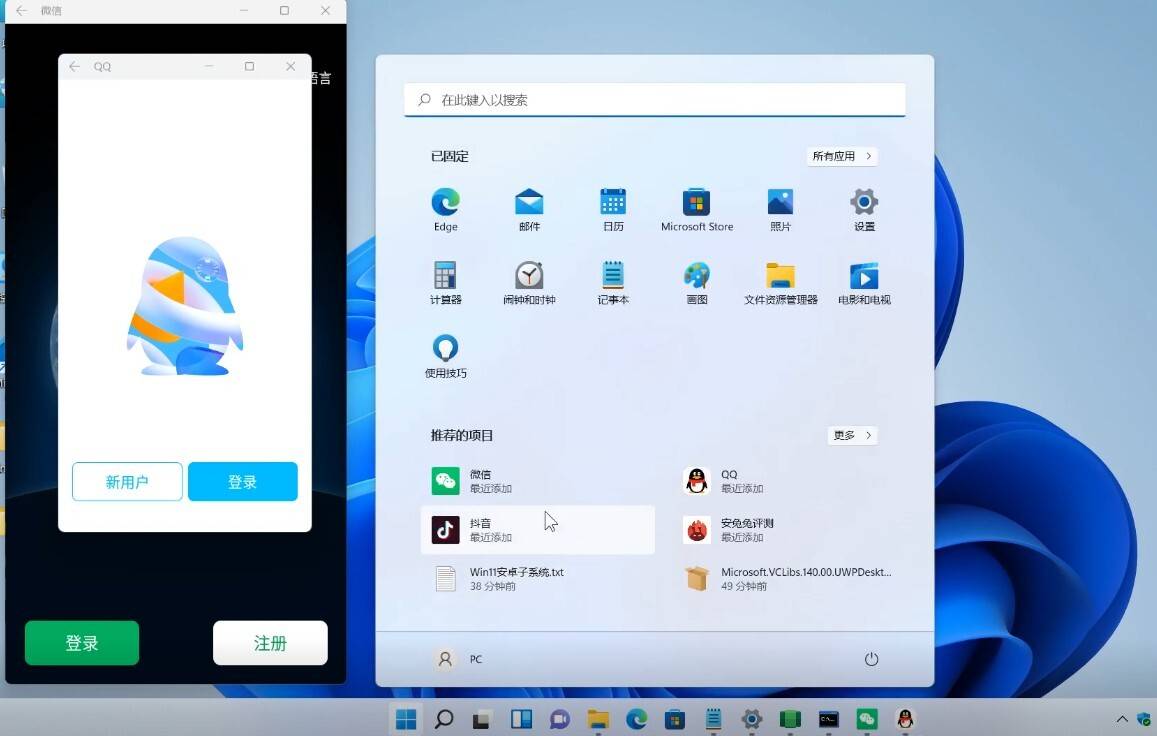Open Widgets from the taskbar

click(521, 718)
